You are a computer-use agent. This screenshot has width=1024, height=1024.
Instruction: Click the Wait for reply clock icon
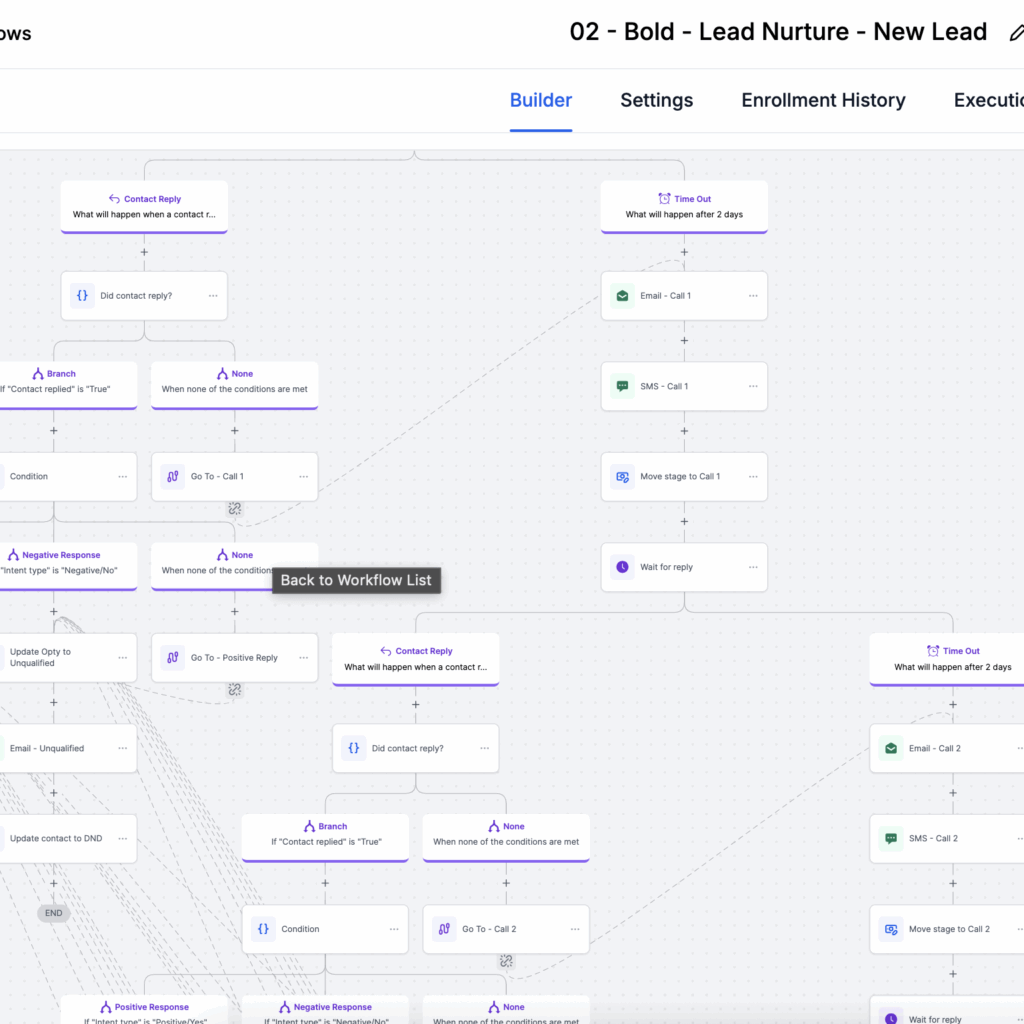[x=622, y=567]
